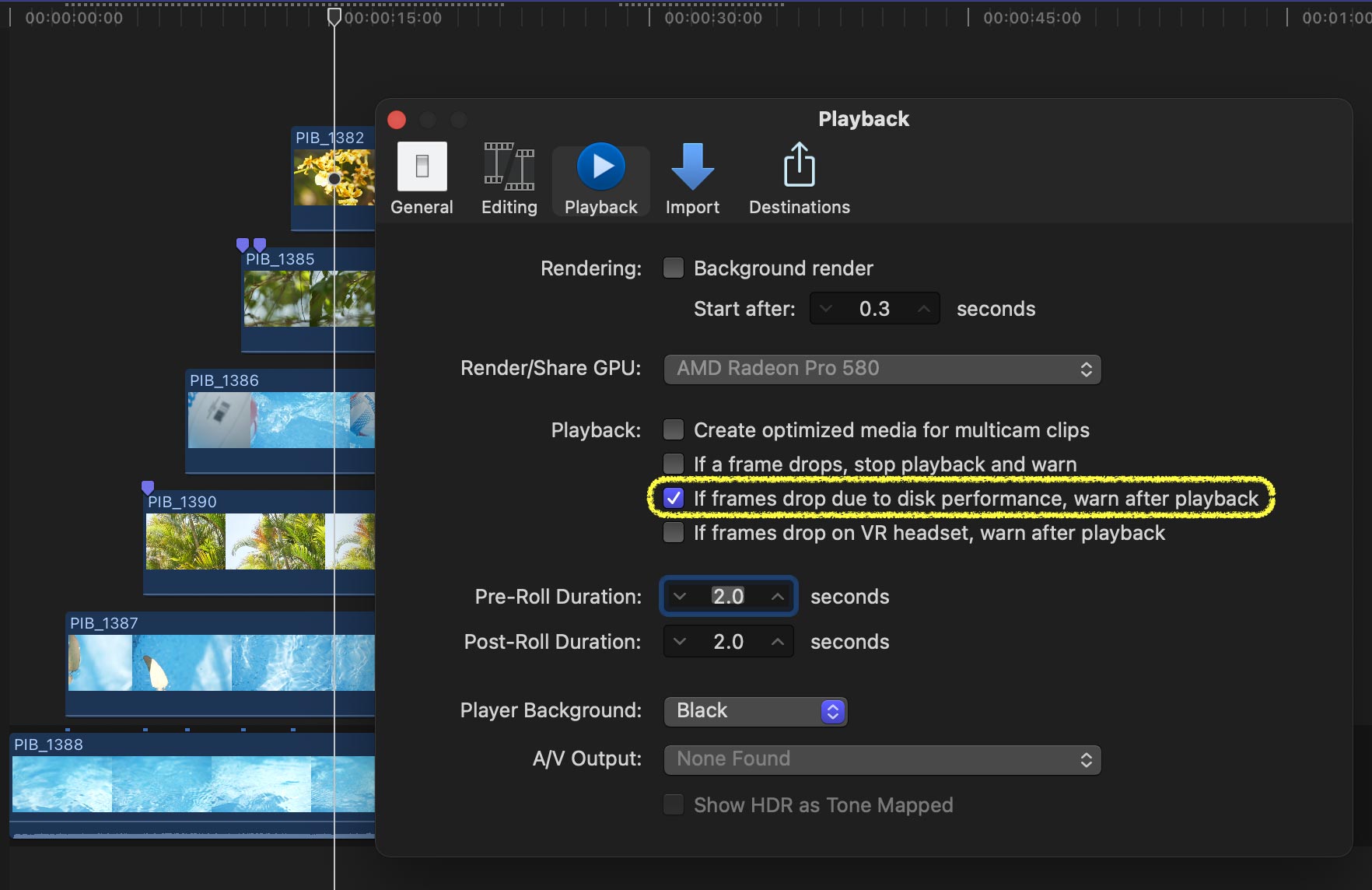Toggle If a frame drops, stop playback and warn
1372x890 pixels.
tap(674, 464)
